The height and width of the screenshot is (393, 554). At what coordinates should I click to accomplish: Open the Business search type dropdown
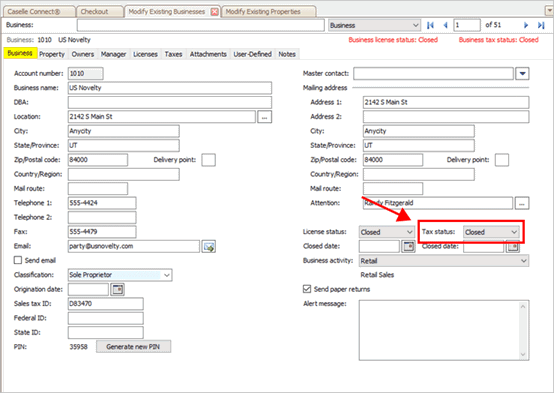(x=374, y=25)
